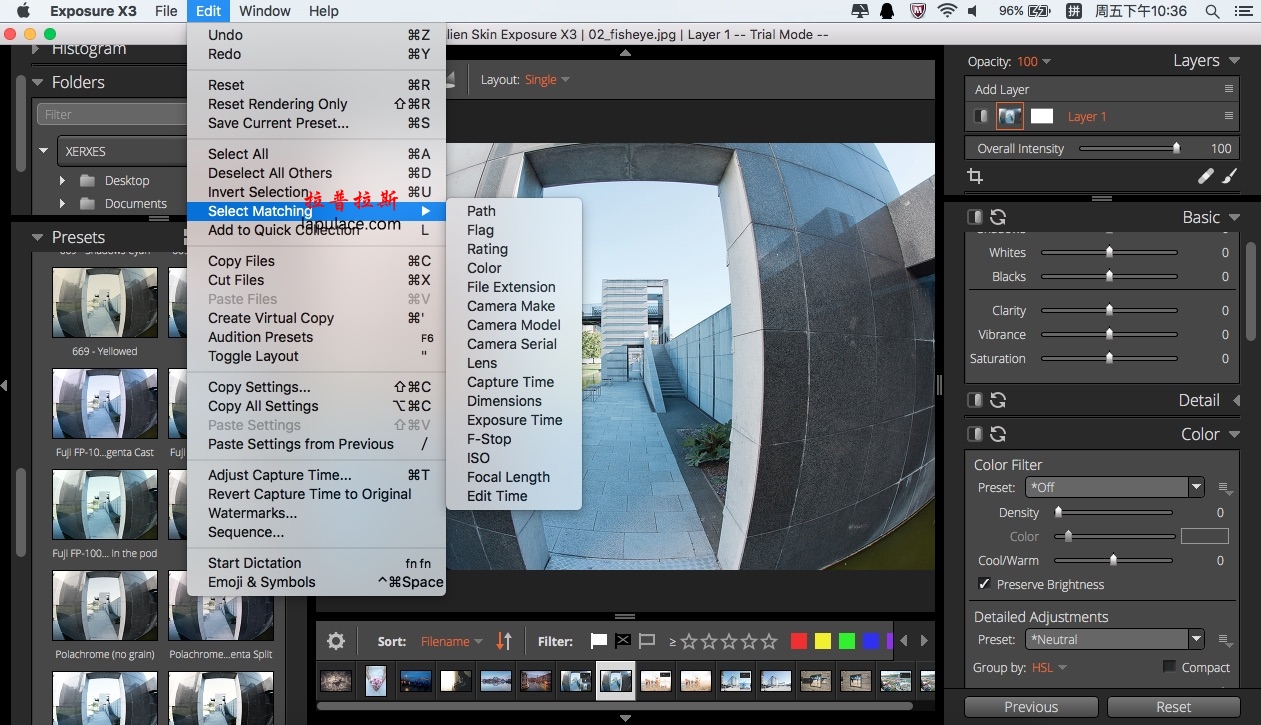Select the Crop tool icon
Screen dimensions: 1261x725
(x=975, y=176)
